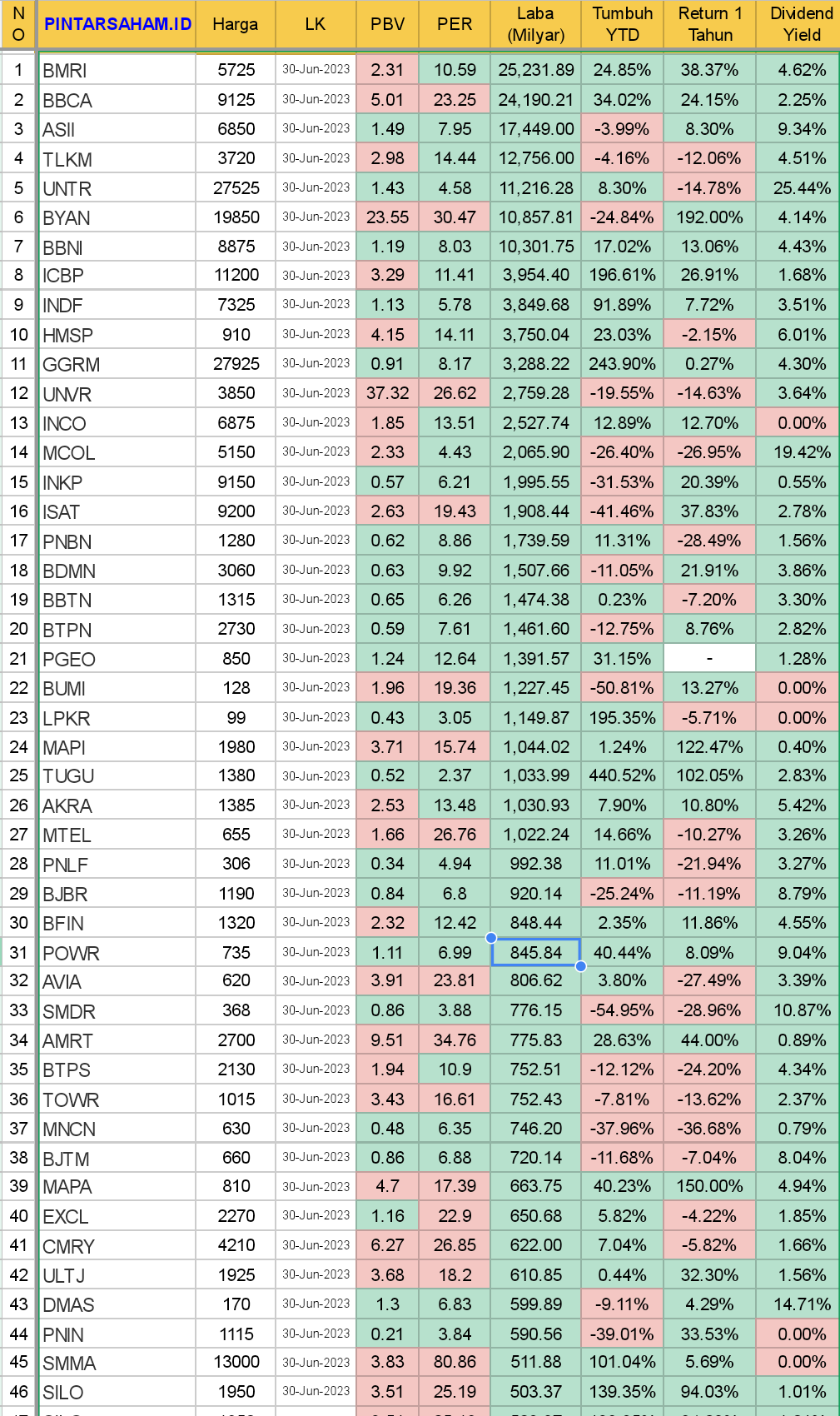Click the BBCA stock code cell
The width and height of the screenshot is (840, 1416).
[x=117, y=101]
